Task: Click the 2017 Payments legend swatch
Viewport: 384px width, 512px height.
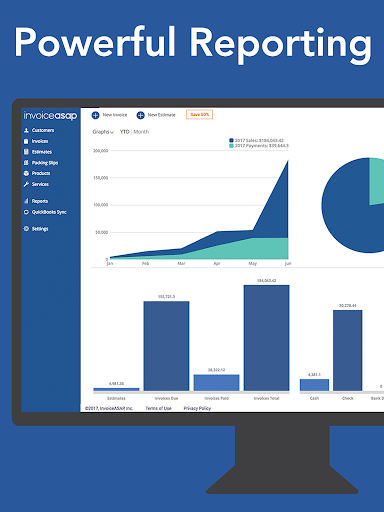Action: click(x=231, y=146)
